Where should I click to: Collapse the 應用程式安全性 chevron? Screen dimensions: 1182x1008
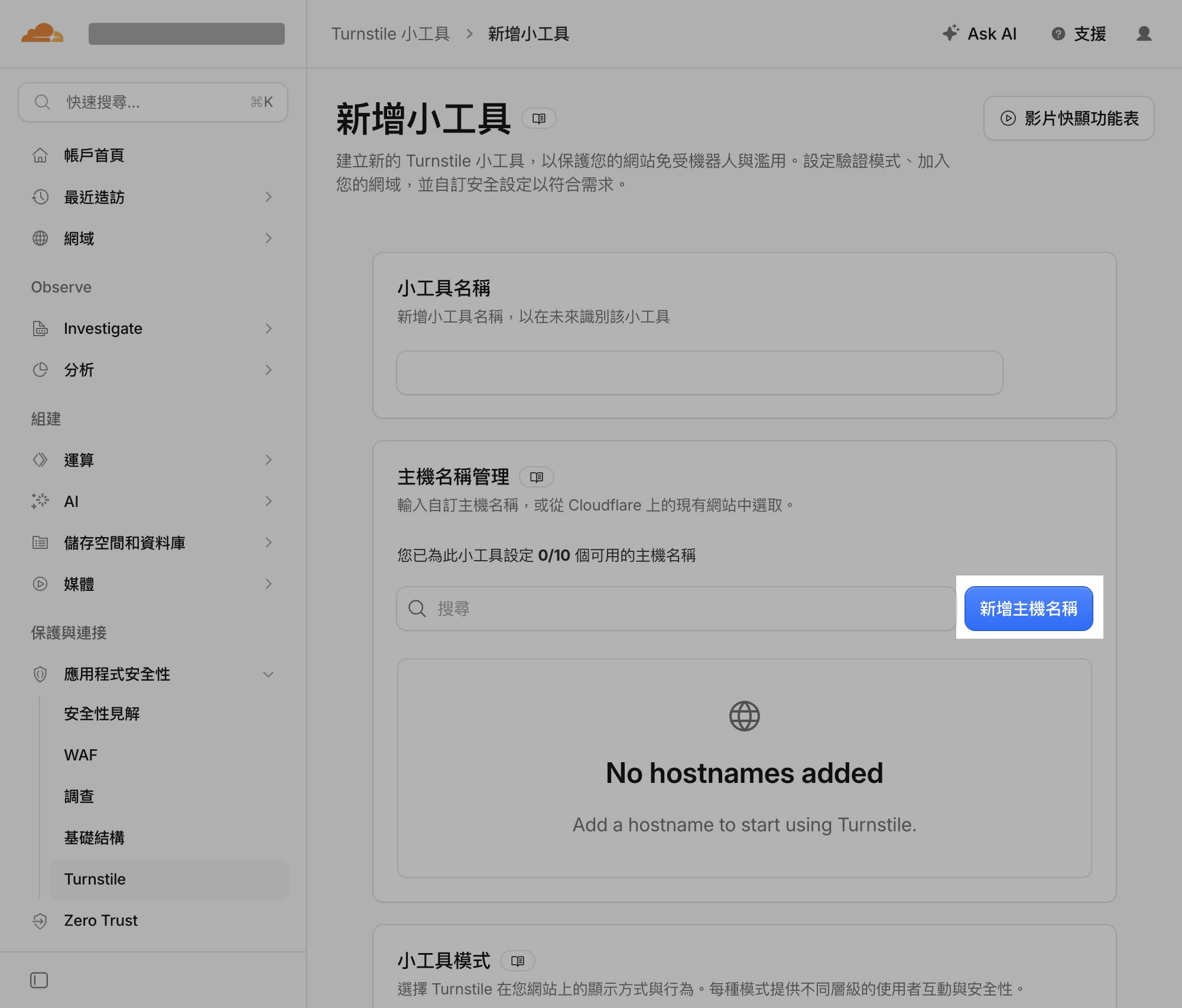coord(268,674)
